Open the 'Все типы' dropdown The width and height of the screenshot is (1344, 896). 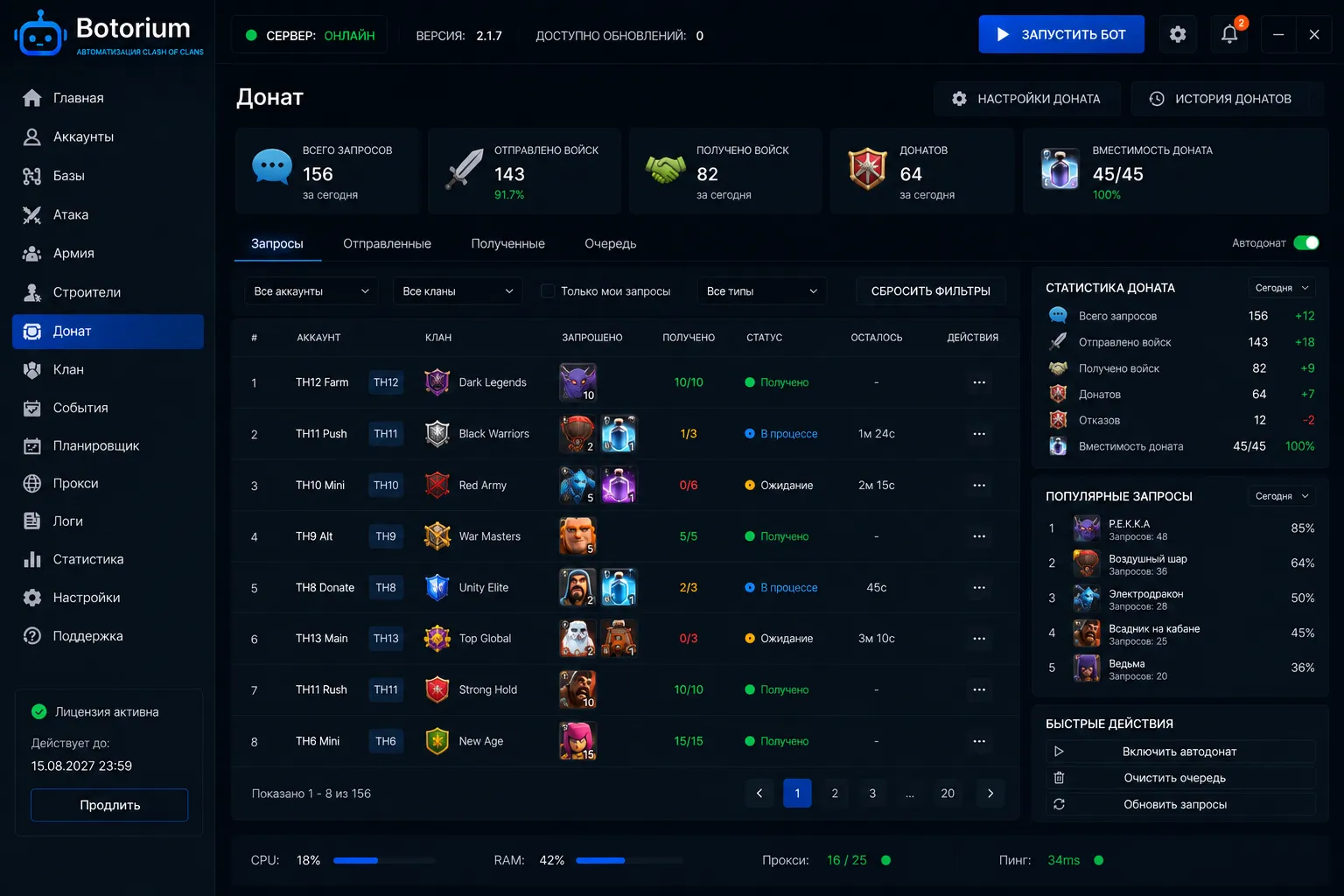pyautogui.click(x=762, y=291)
